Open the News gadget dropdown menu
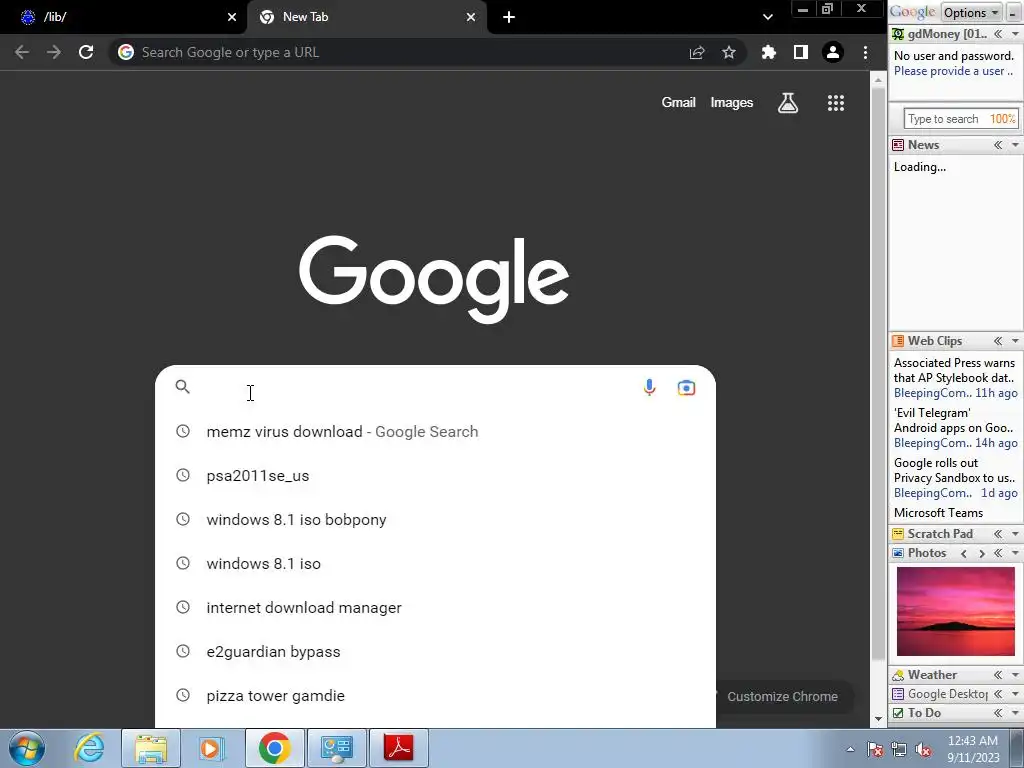 [x=1016, y=145]
